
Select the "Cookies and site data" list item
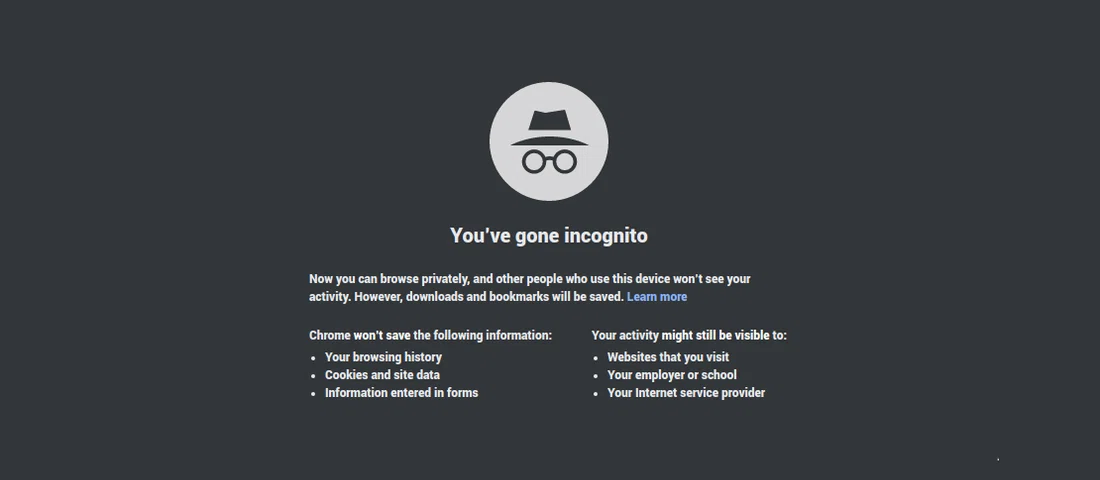coord(382,375)
